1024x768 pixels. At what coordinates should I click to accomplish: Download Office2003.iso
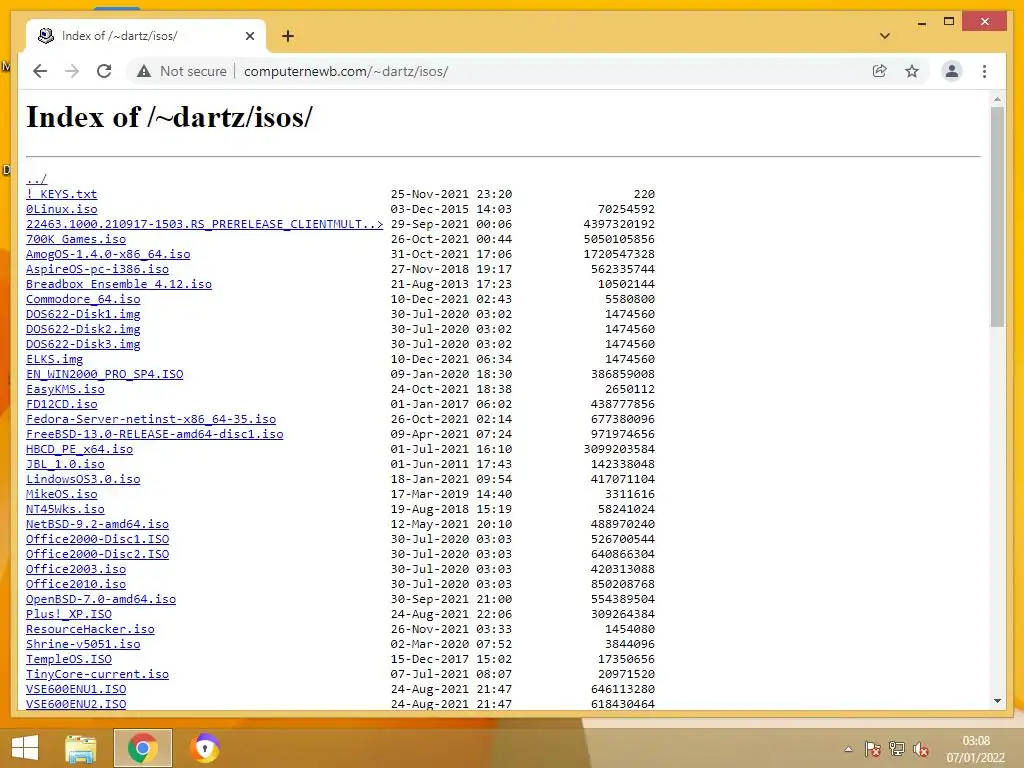(x=76, y=569)
